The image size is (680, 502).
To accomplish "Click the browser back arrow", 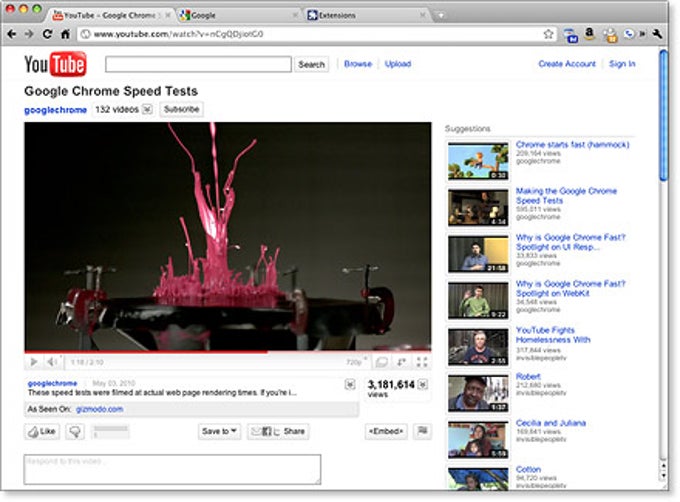I will click(12, 34).
